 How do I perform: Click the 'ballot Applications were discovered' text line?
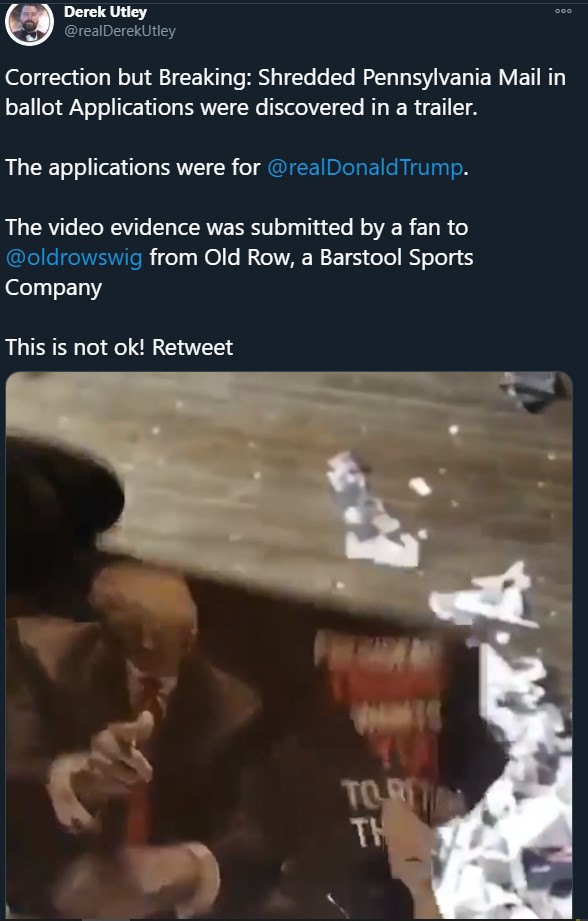(x=241, y=107)
